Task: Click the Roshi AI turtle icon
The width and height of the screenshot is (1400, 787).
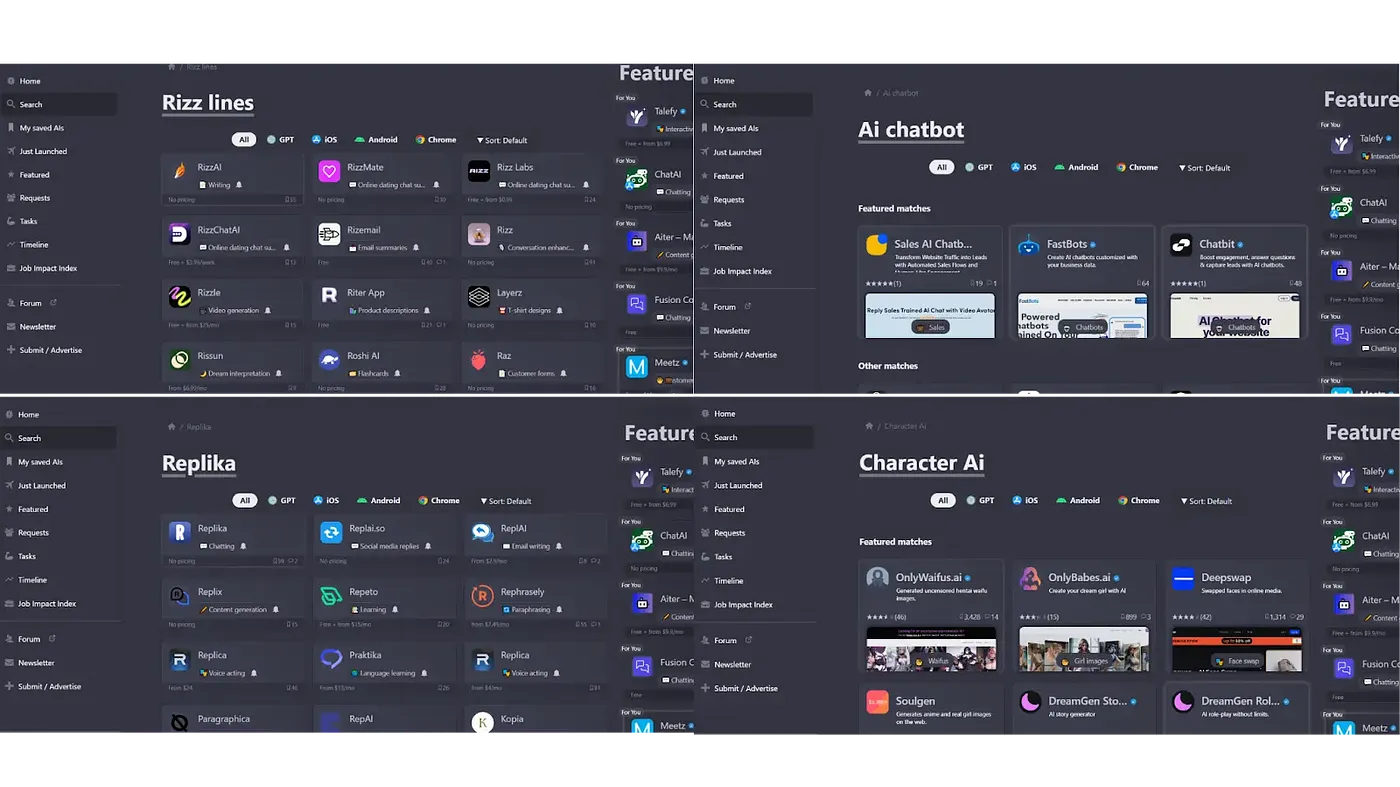Action: (x=329, y=360)
